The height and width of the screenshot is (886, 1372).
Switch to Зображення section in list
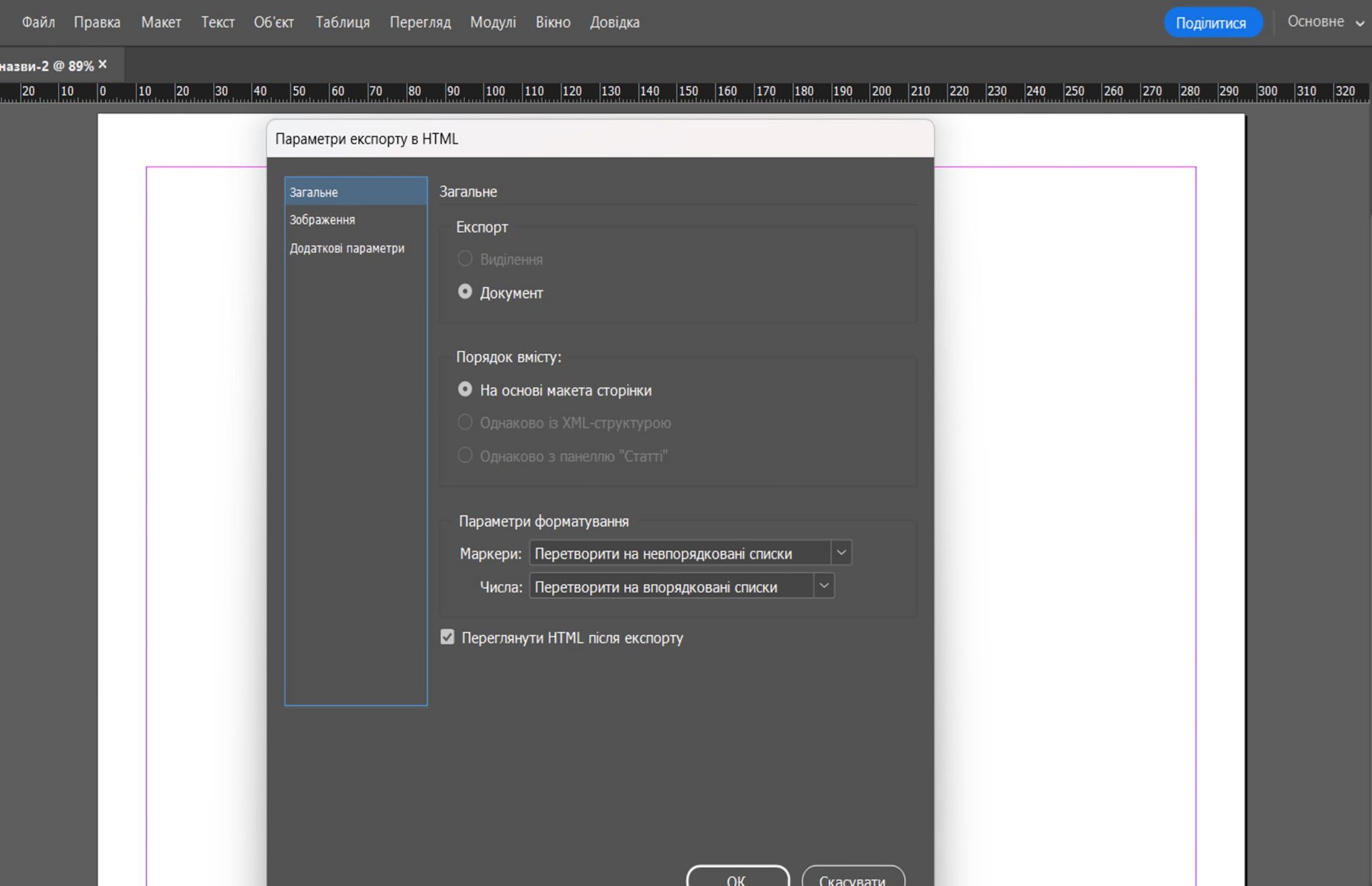(322, 220)
